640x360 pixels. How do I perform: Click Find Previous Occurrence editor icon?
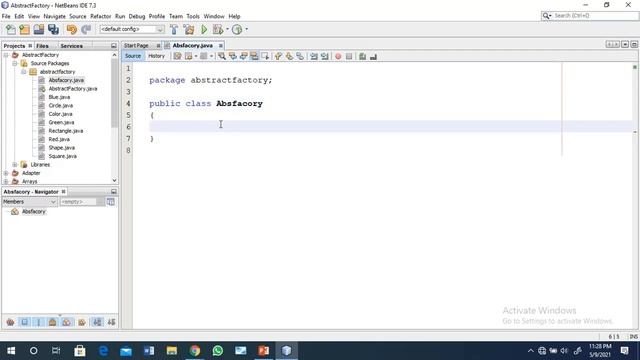[233, 56]
